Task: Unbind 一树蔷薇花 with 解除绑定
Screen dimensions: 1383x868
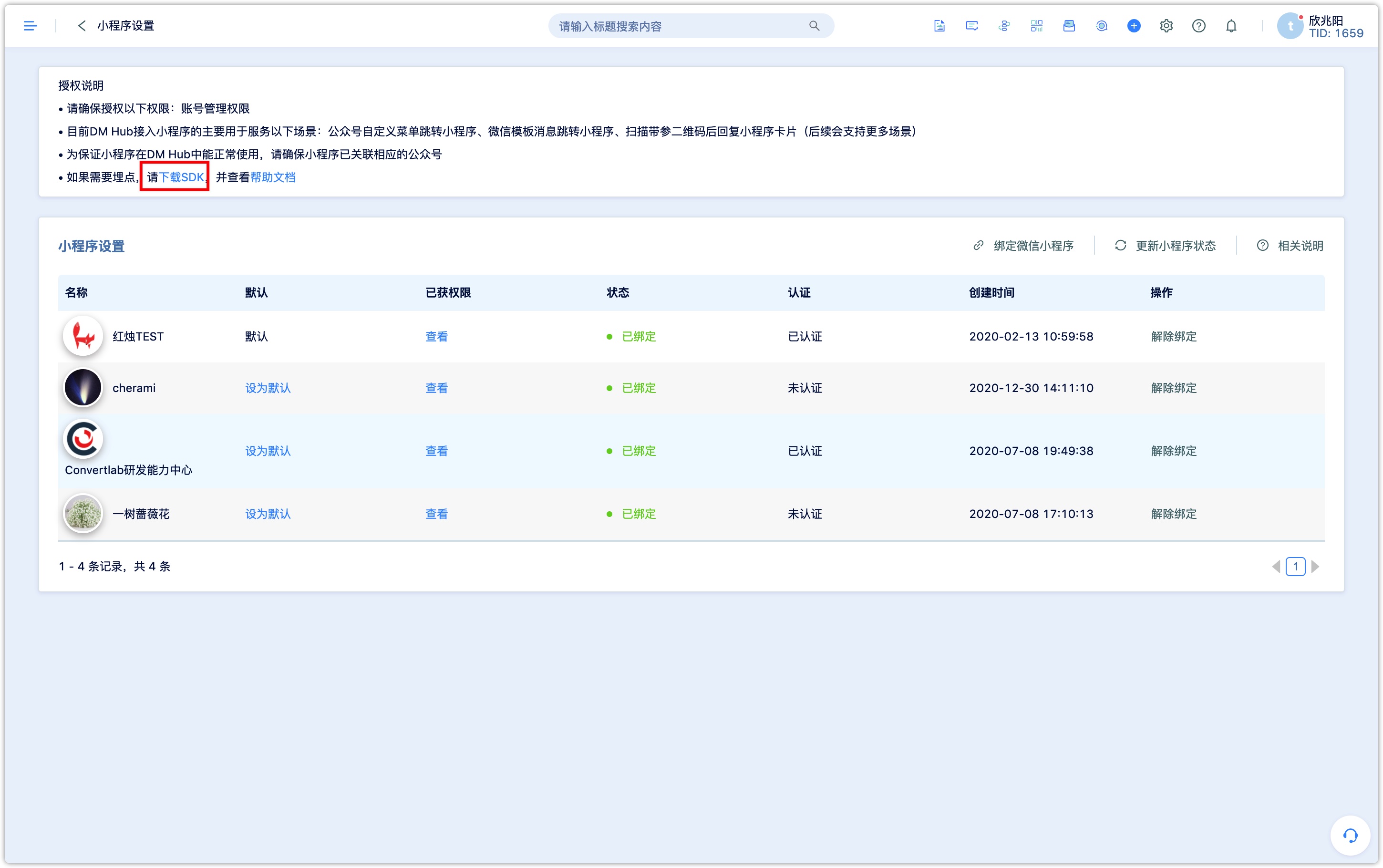Action: [1174, 514]
